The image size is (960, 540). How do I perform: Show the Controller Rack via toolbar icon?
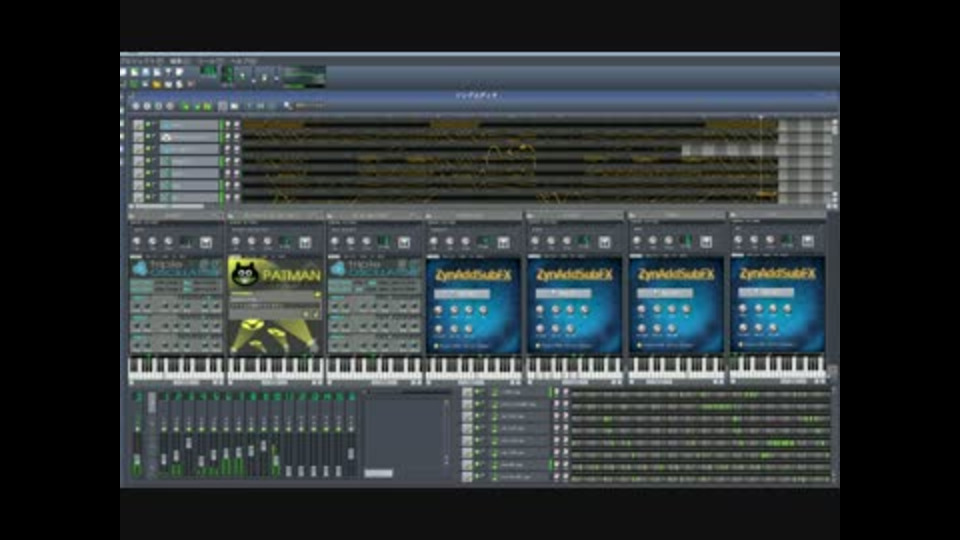click(x=190, y=84)
